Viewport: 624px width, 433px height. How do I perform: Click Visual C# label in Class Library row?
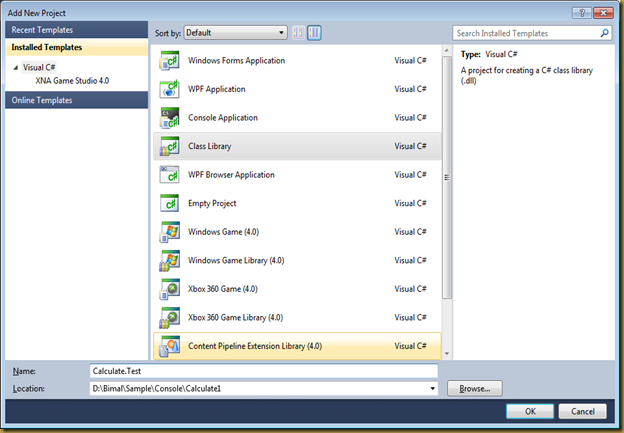click(x=410, y=146)
